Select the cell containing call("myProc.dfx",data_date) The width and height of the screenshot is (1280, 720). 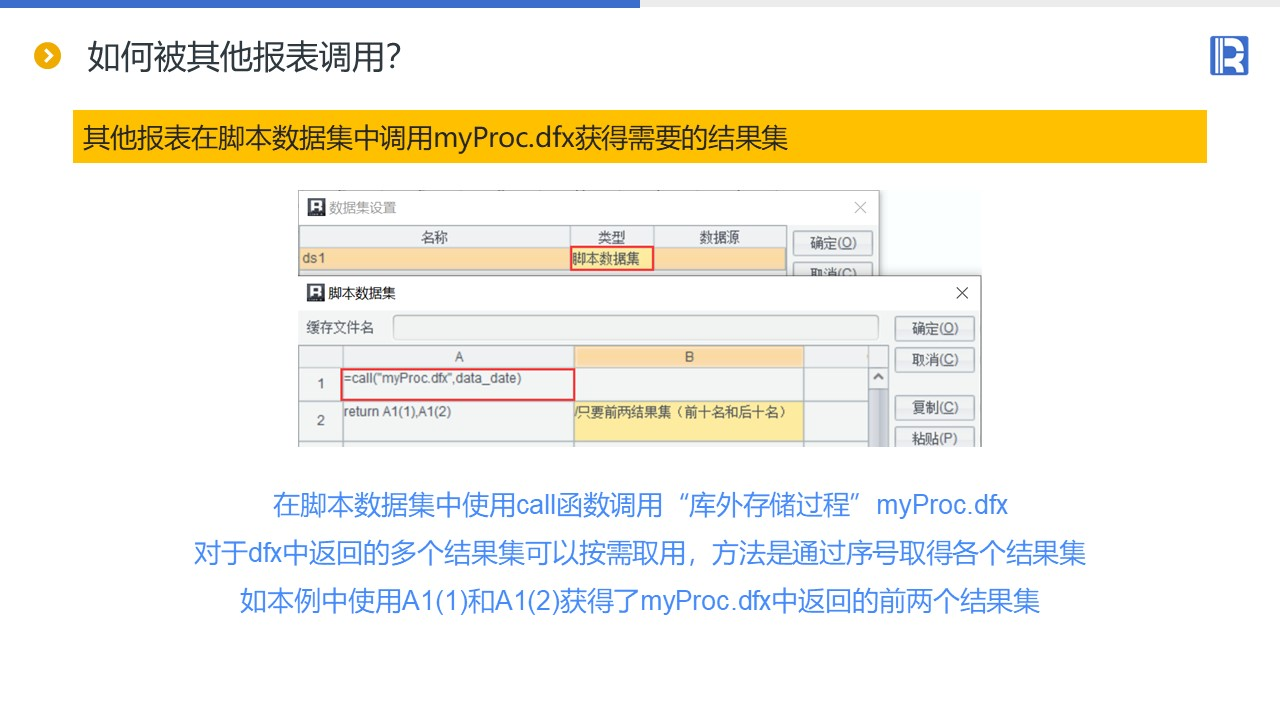(x=459, y=384)
